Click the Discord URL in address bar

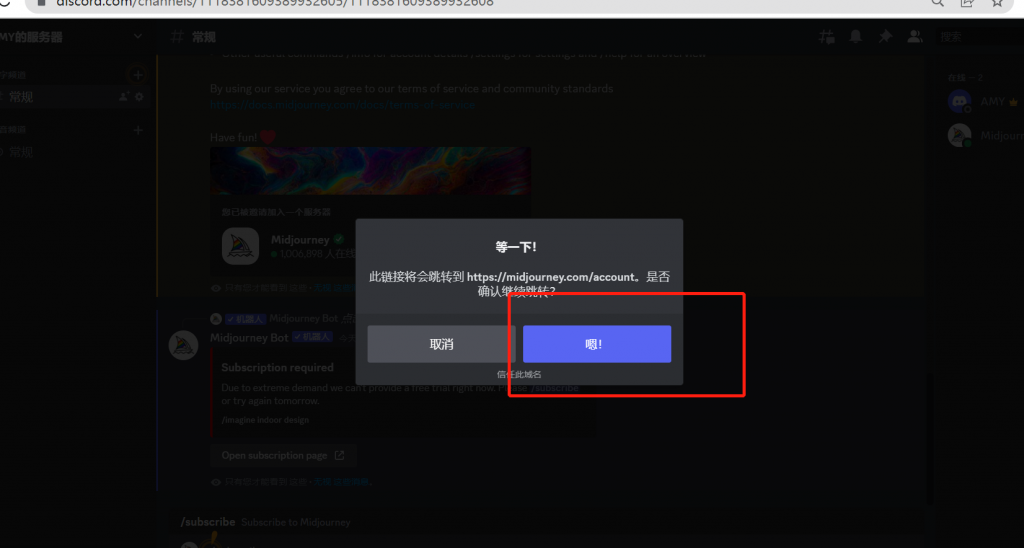click(x=275, y=3)
